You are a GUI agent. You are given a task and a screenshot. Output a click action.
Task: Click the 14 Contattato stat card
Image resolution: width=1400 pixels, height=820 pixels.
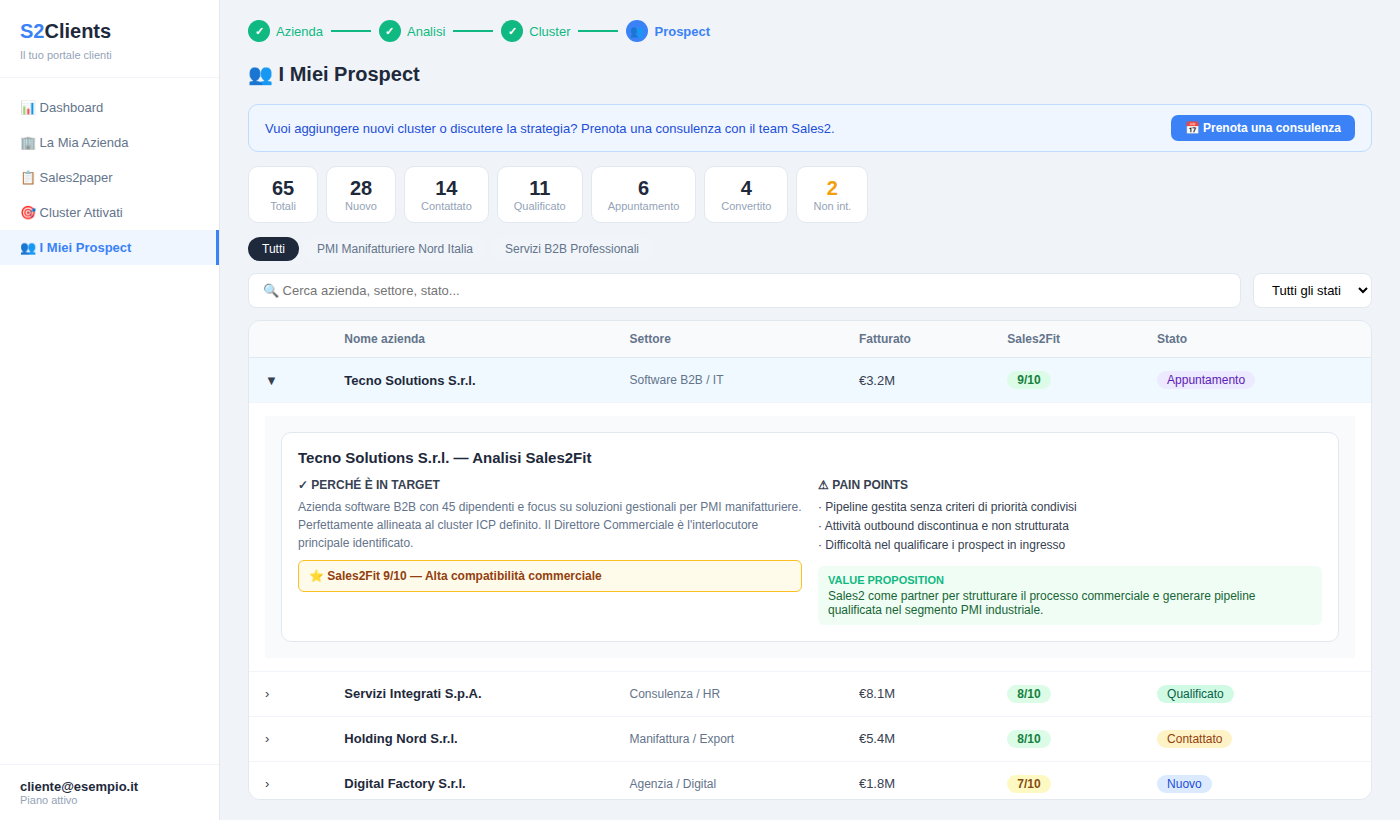446,194
